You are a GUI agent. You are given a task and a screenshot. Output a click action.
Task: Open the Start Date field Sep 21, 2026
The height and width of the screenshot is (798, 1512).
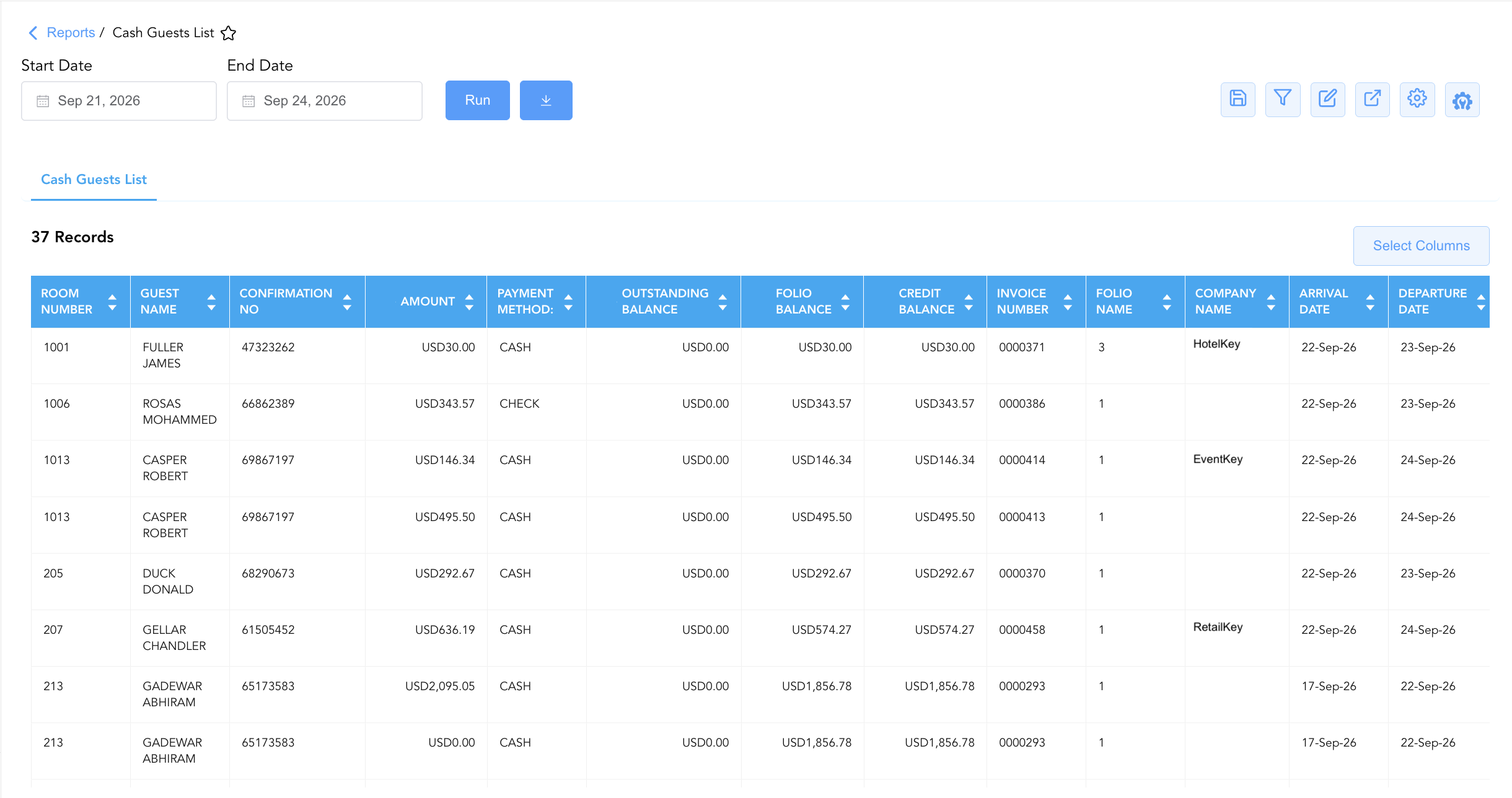(119, 101)
